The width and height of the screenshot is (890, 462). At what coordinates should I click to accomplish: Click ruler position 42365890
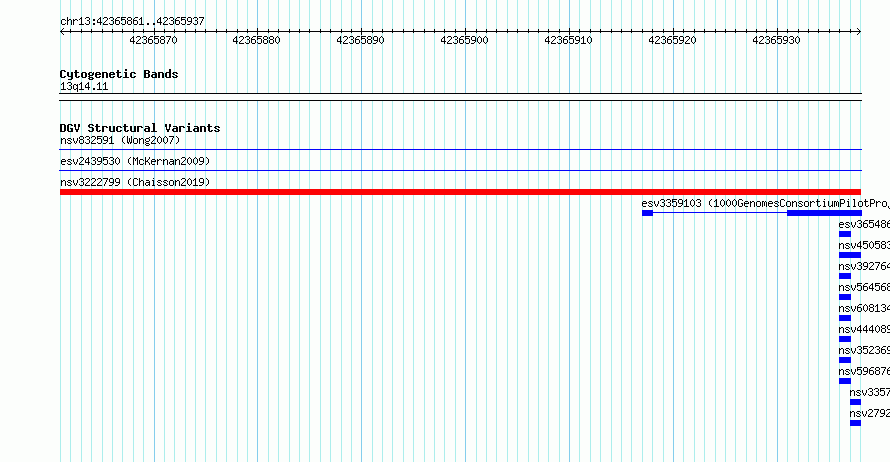point(360,40)
